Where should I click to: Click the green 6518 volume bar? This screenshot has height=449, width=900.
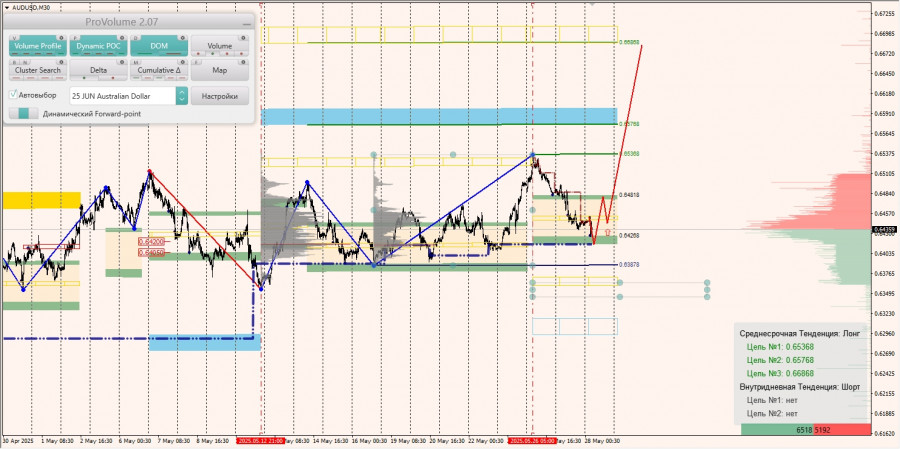pyautogui.click(x=777, y=429)
